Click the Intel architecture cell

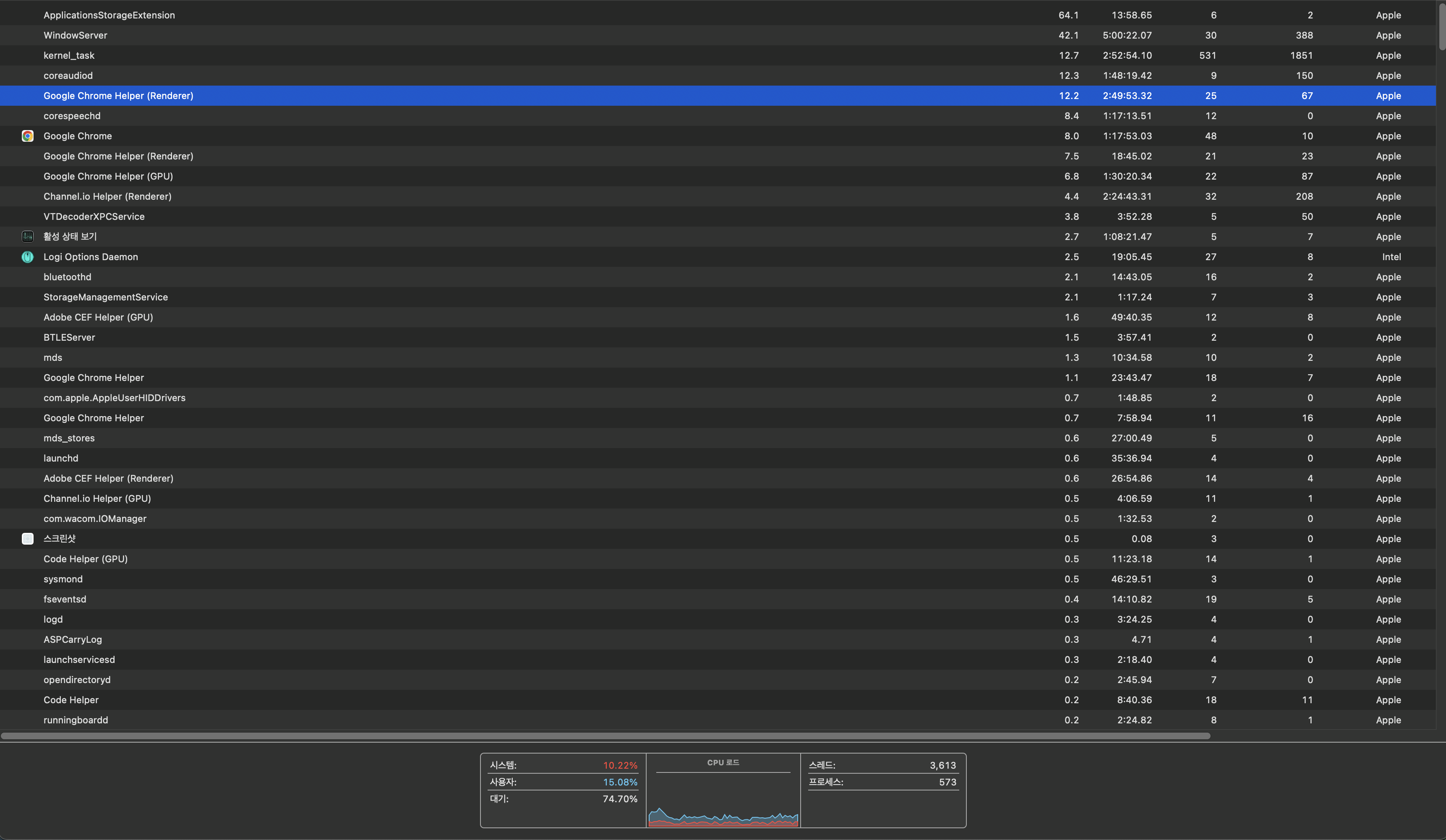click(1391, 257)
